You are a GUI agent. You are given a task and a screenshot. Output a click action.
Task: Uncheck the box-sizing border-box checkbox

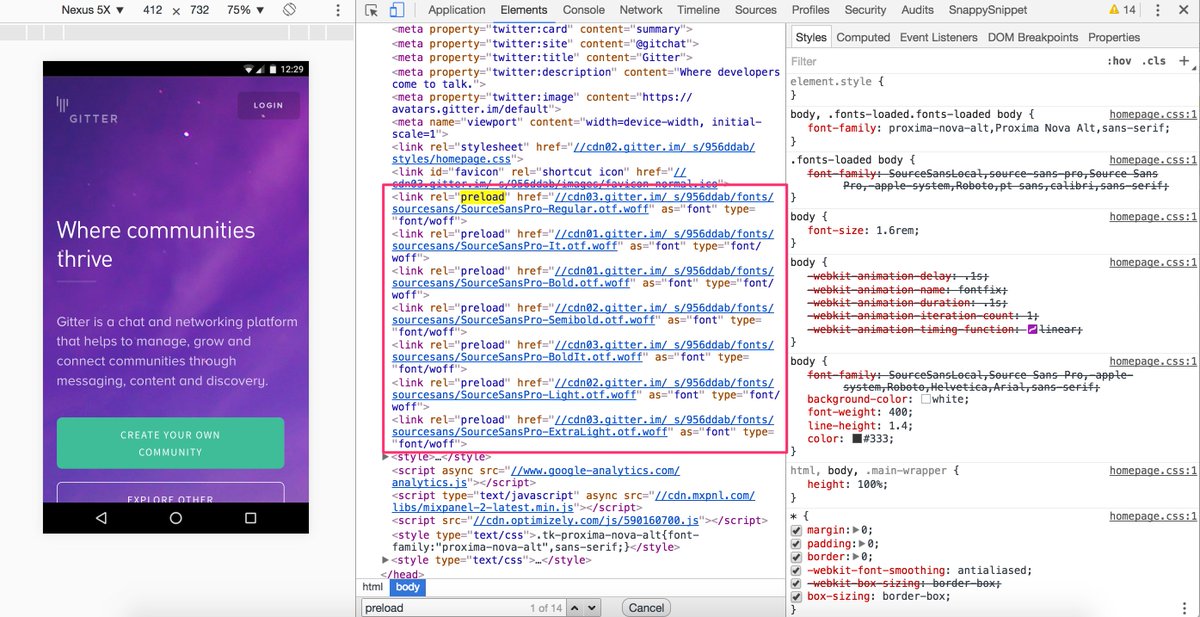797,596
